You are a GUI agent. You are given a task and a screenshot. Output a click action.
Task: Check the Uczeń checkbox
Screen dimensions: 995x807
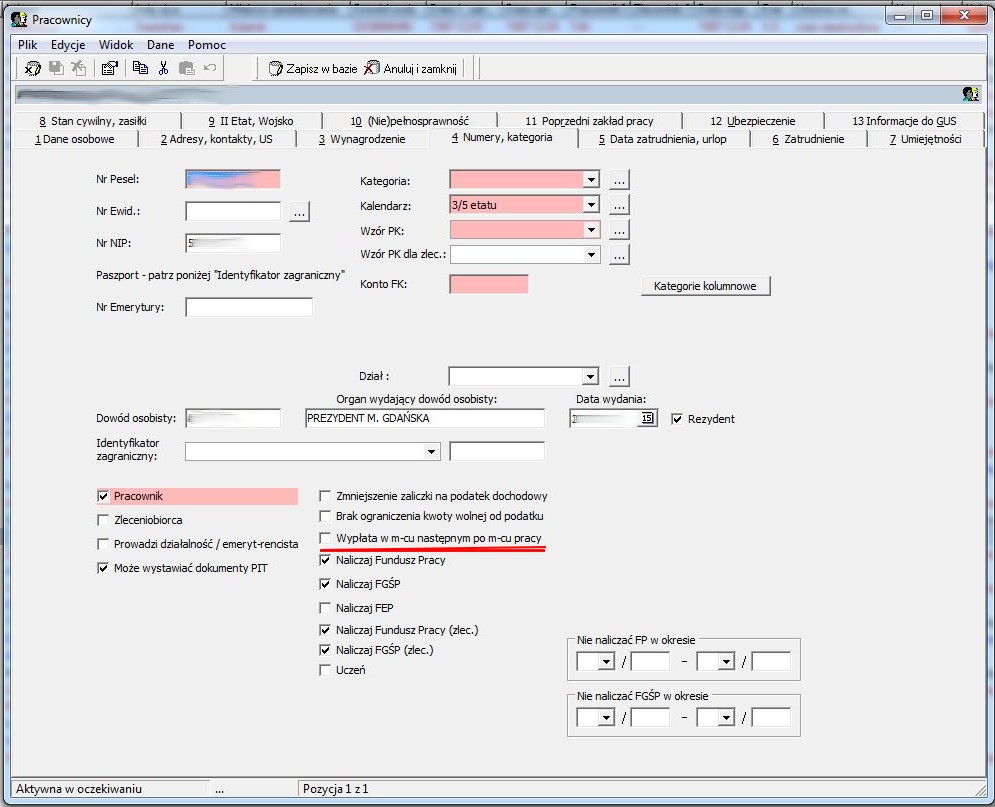[x=325, y=670]
